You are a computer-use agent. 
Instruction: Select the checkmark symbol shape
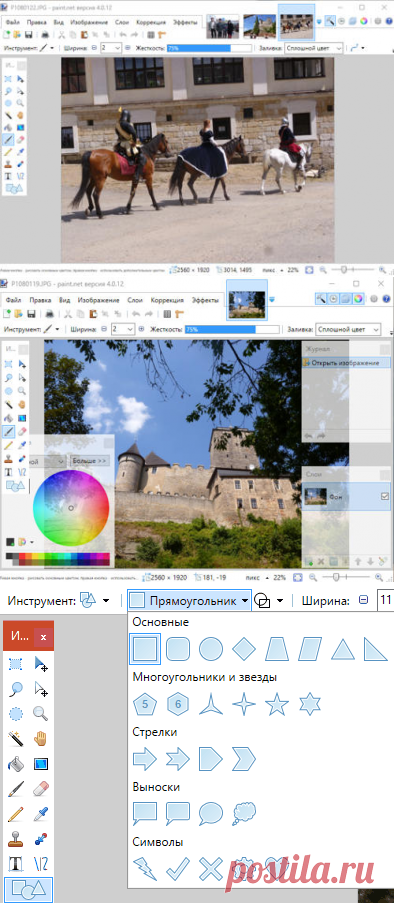[x=178, y=868]
